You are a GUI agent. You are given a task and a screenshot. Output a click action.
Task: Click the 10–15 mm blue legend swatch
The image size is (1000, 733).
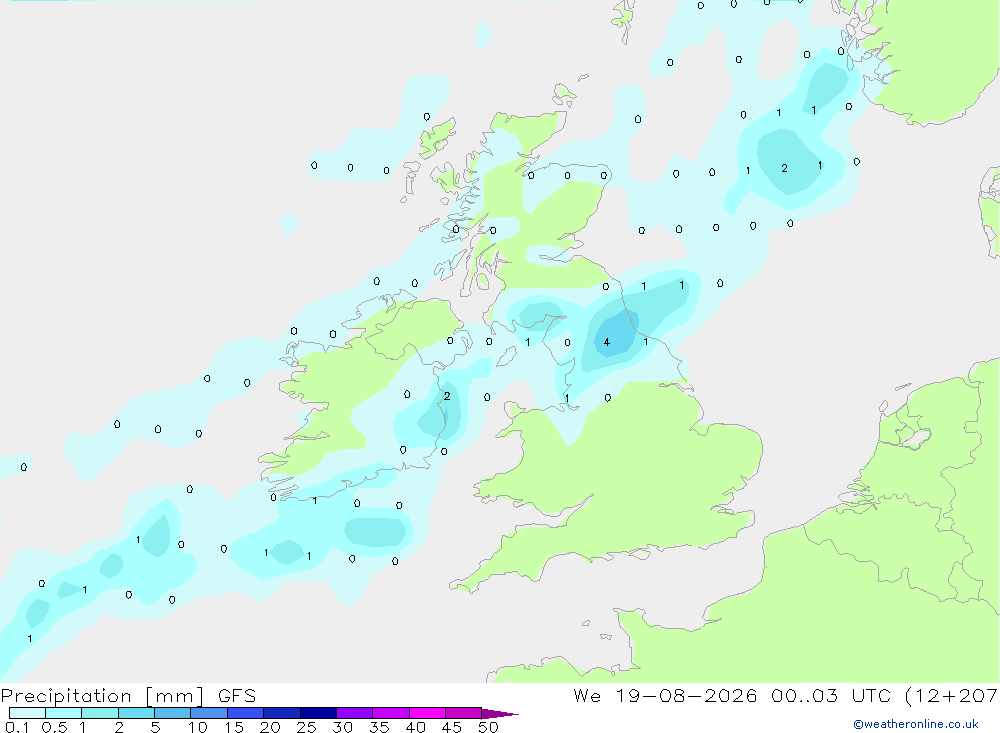209,713
